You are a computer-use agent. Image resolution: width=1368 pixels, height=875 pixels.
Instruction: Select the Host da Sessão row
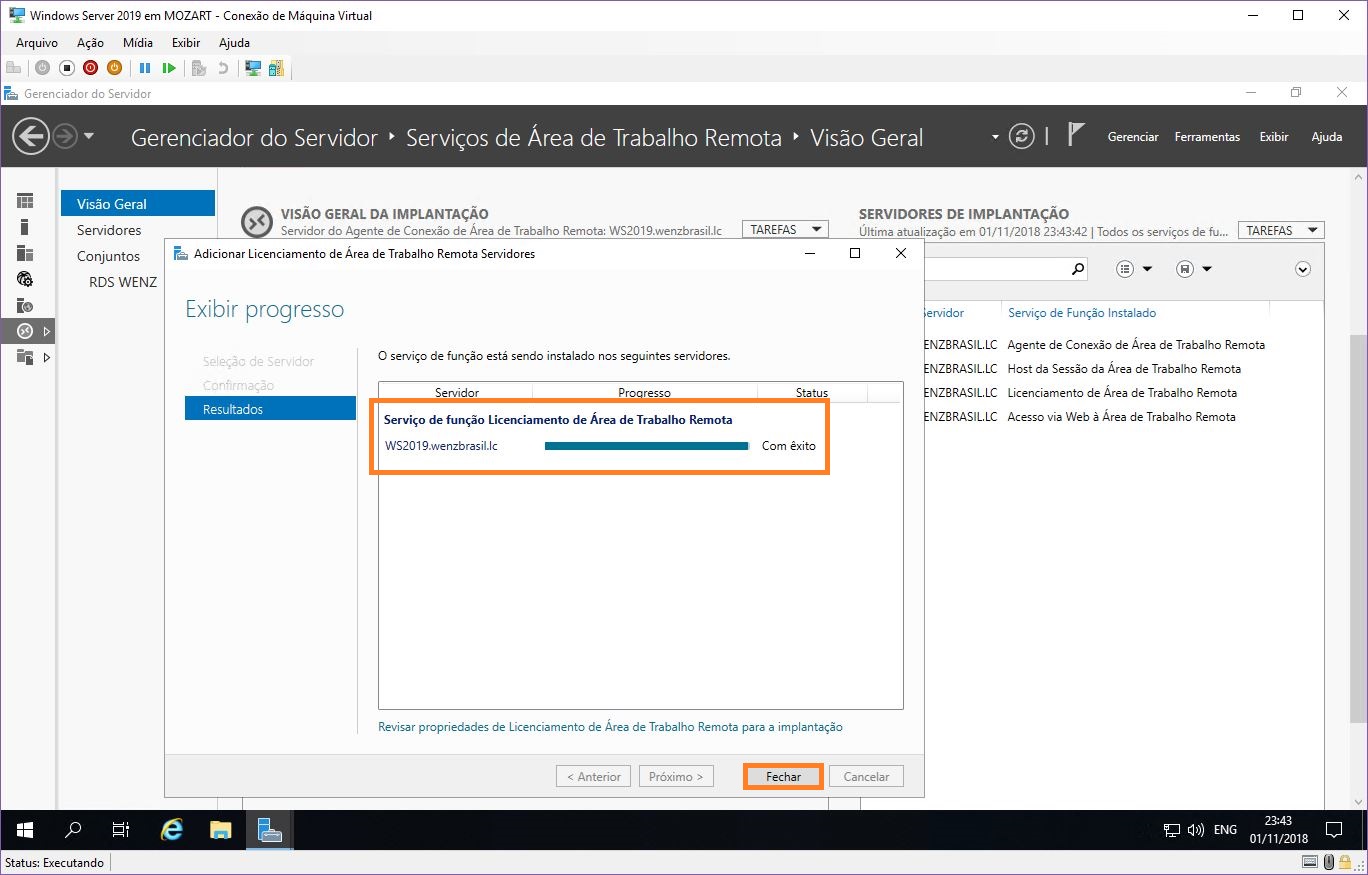pyautogui.click(x=1122, y=369)
